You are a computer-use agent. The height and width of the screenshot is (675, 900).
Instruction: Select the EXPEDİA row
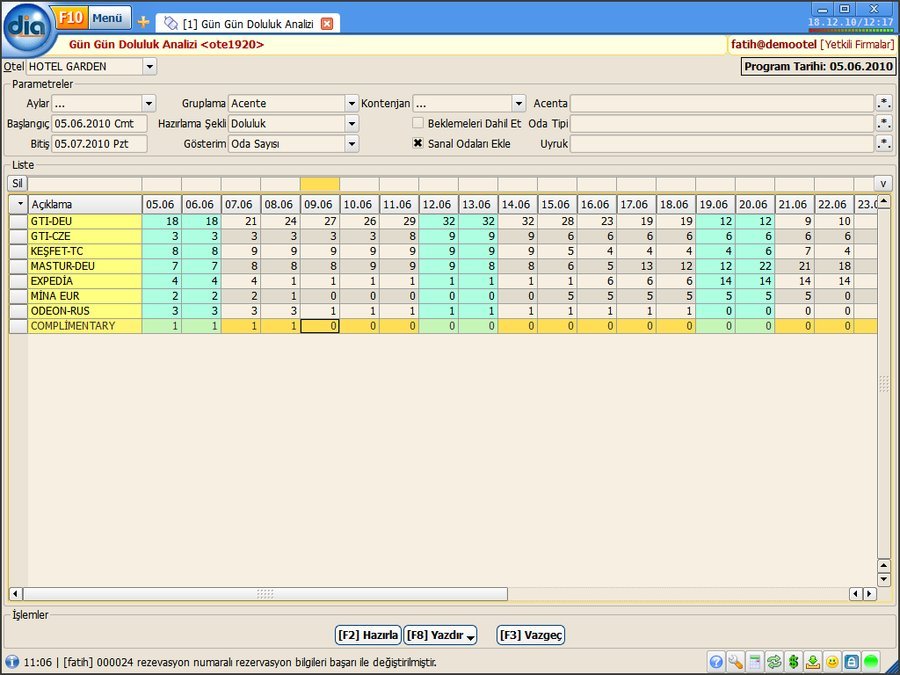443,281
